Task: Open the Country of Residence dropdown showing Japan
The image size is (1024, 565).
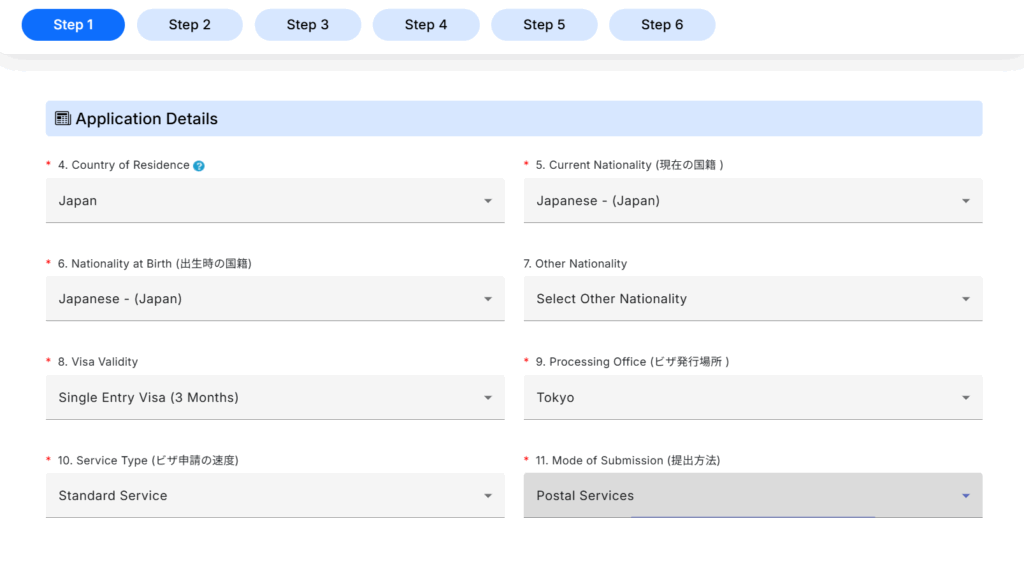Action: point(275,201)
